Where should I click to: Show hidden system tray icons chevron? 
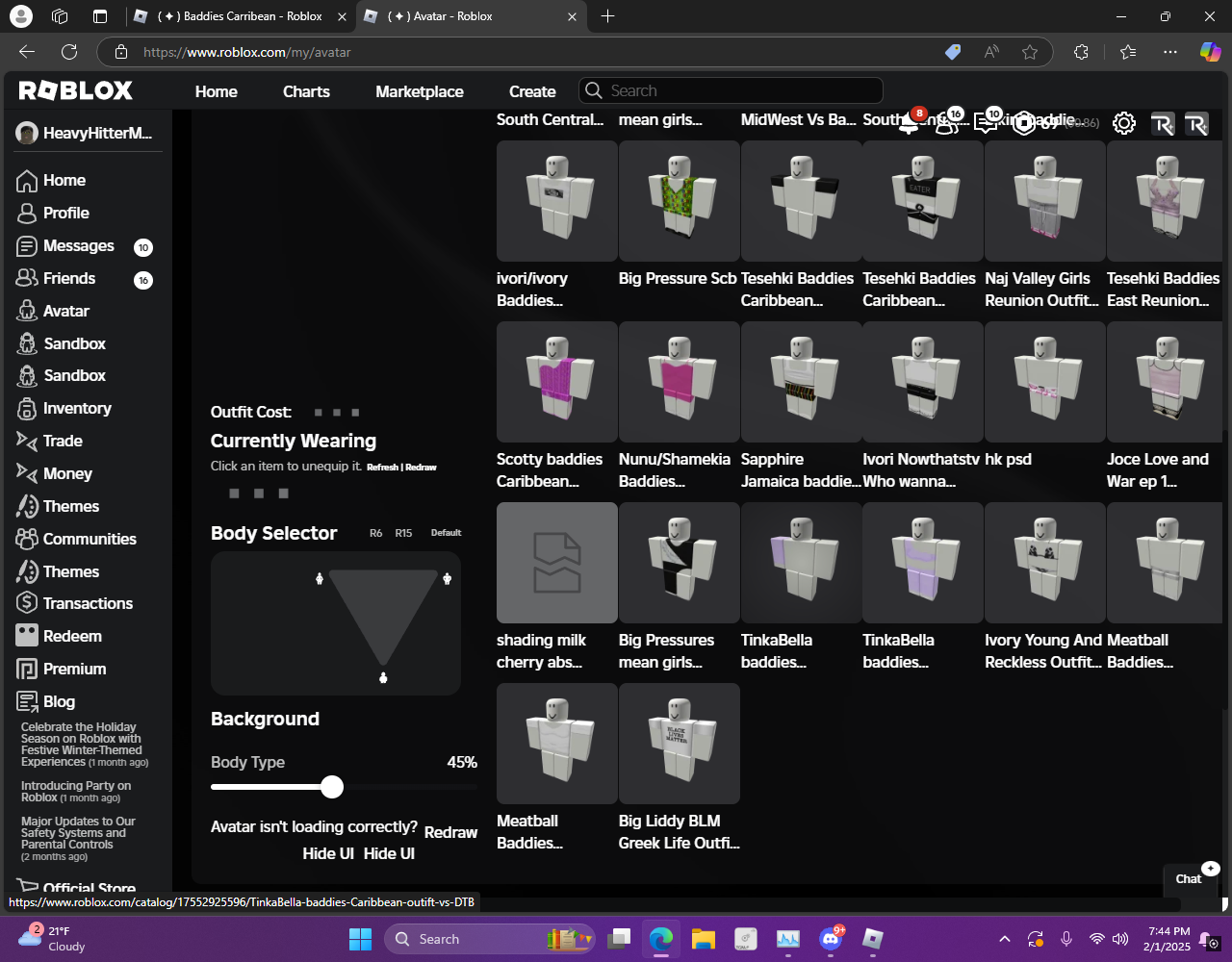click(x=1005, y=939)
